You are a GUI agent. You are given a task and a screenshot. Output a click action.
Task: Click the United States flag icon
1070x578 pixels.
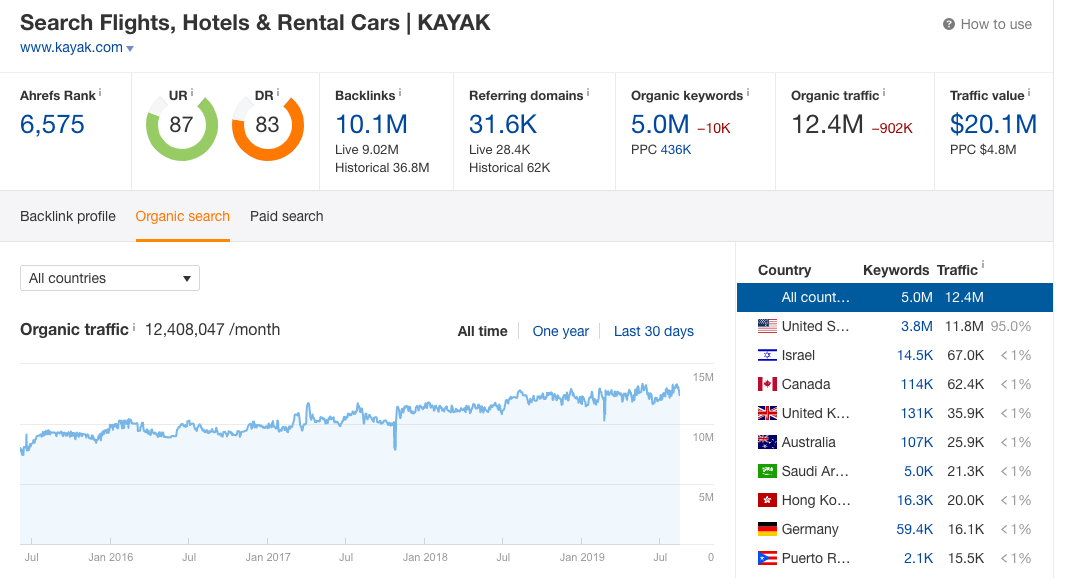point(767,325)
